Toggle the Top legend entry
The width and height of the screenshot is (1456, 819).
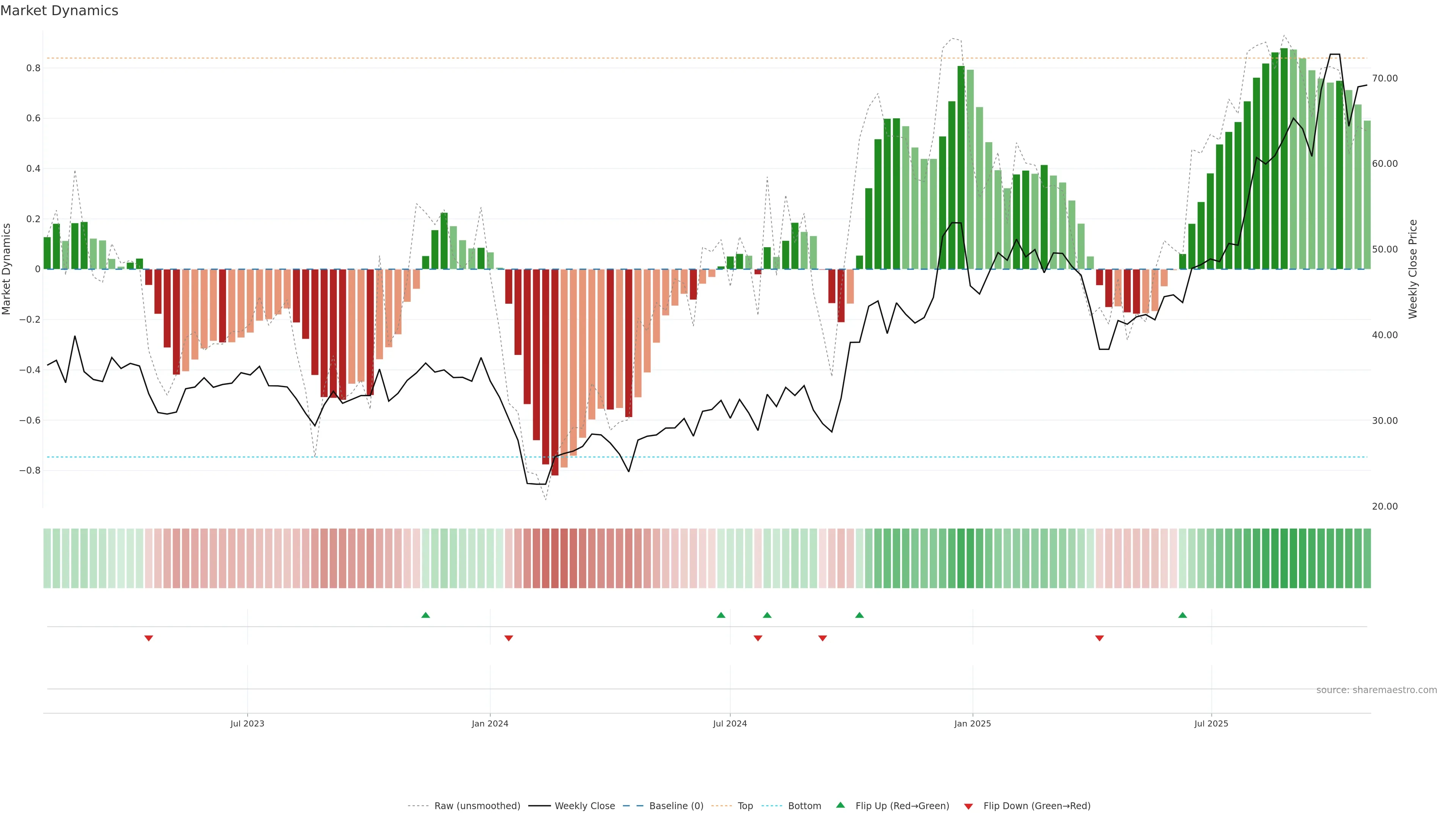click(x=745, y=805)
